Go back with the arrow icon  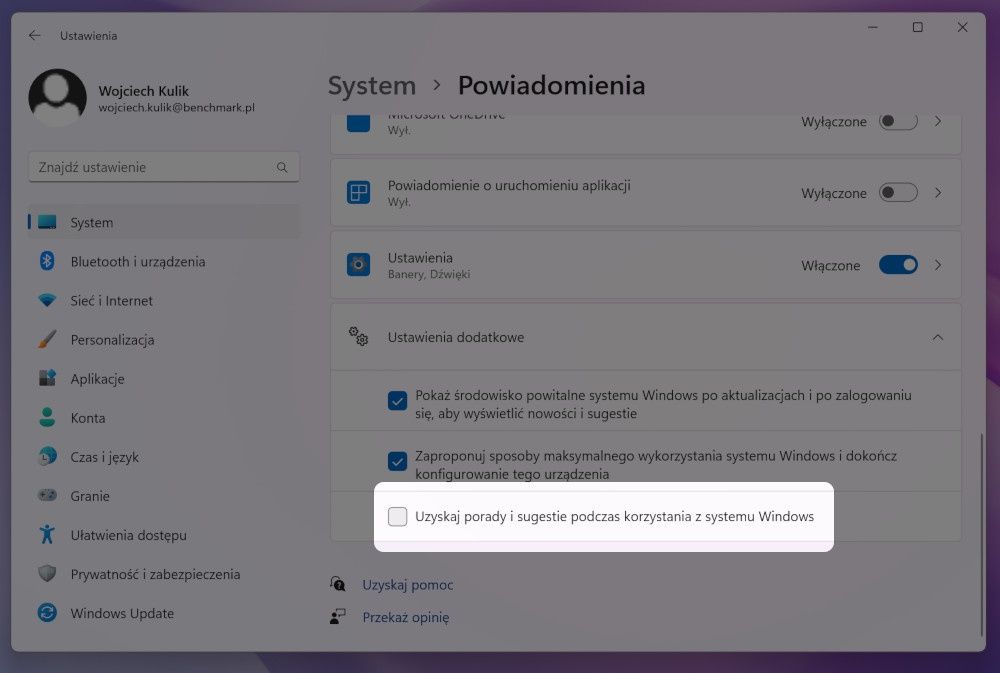click(34, 36)
